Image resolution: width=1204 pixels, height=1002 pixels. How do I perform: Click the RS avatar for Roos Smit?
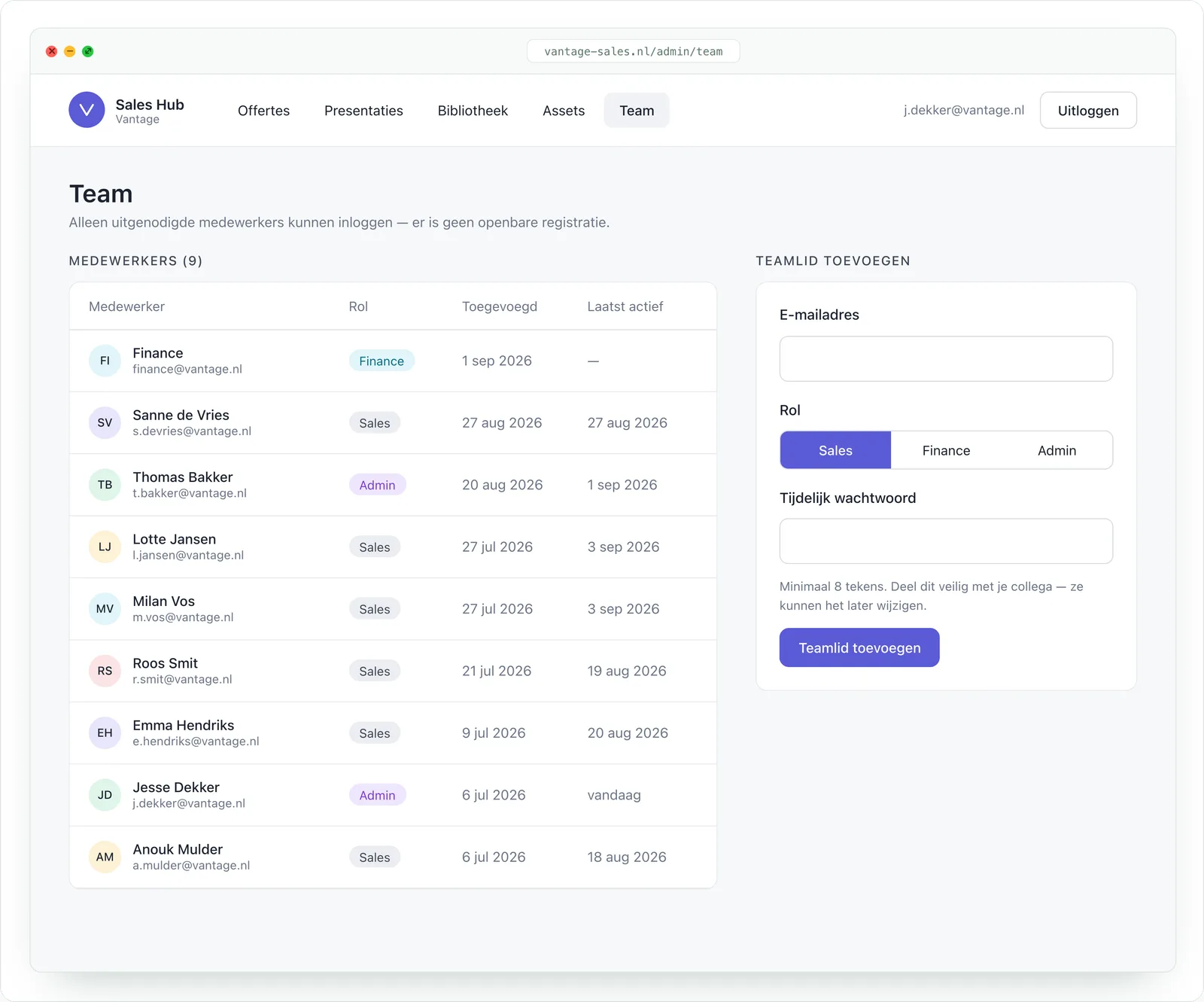(105, 671)
